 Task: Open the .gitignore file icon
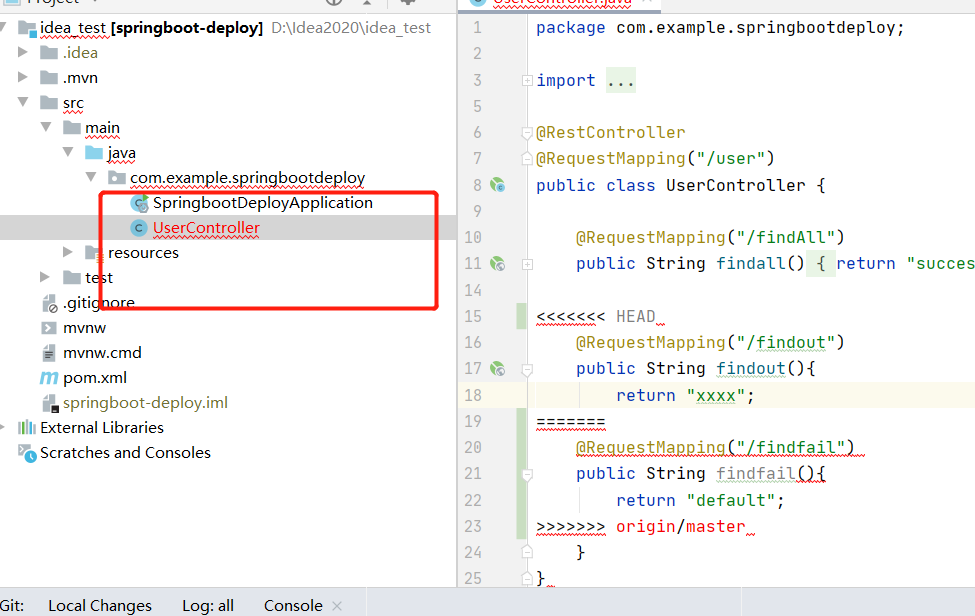point(49,303)
